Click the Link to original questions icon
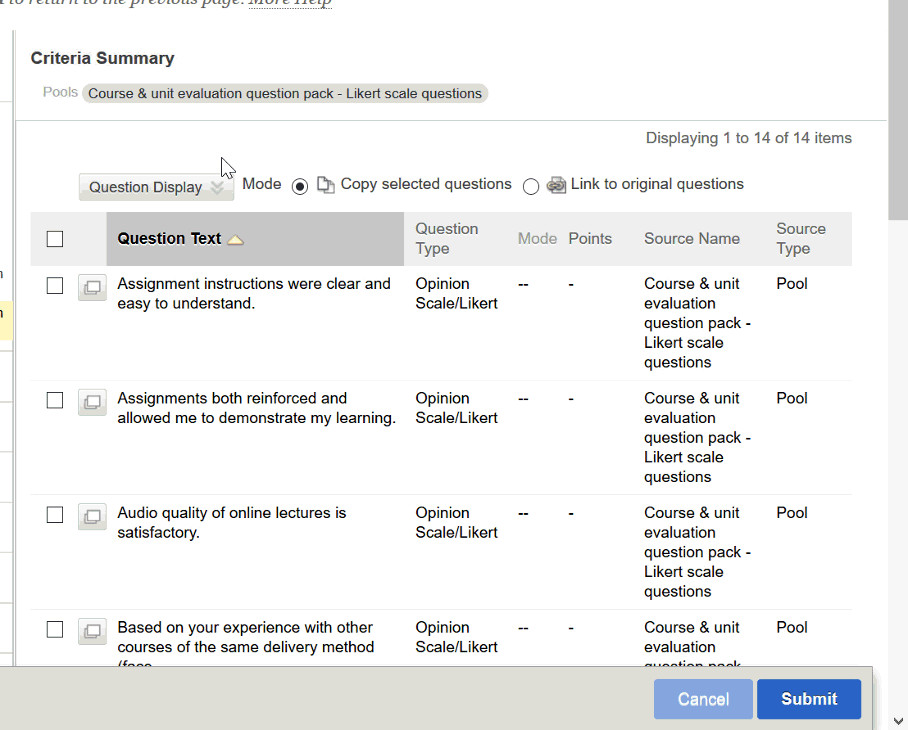 (556, 185)
